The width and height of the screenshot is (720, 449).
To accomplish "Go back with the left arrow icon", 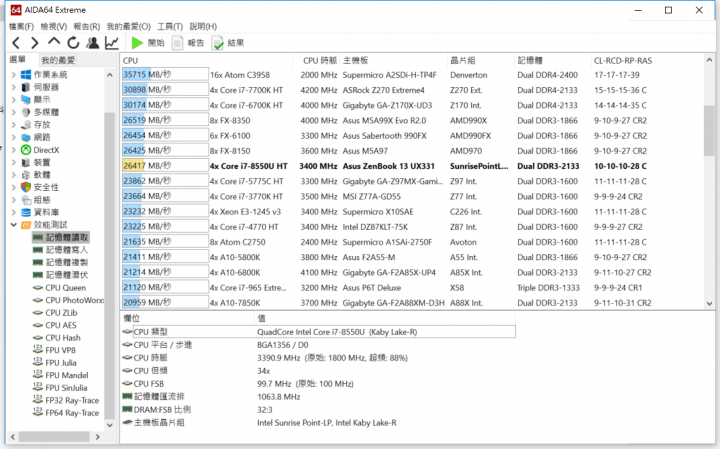I will coord(16,43).
